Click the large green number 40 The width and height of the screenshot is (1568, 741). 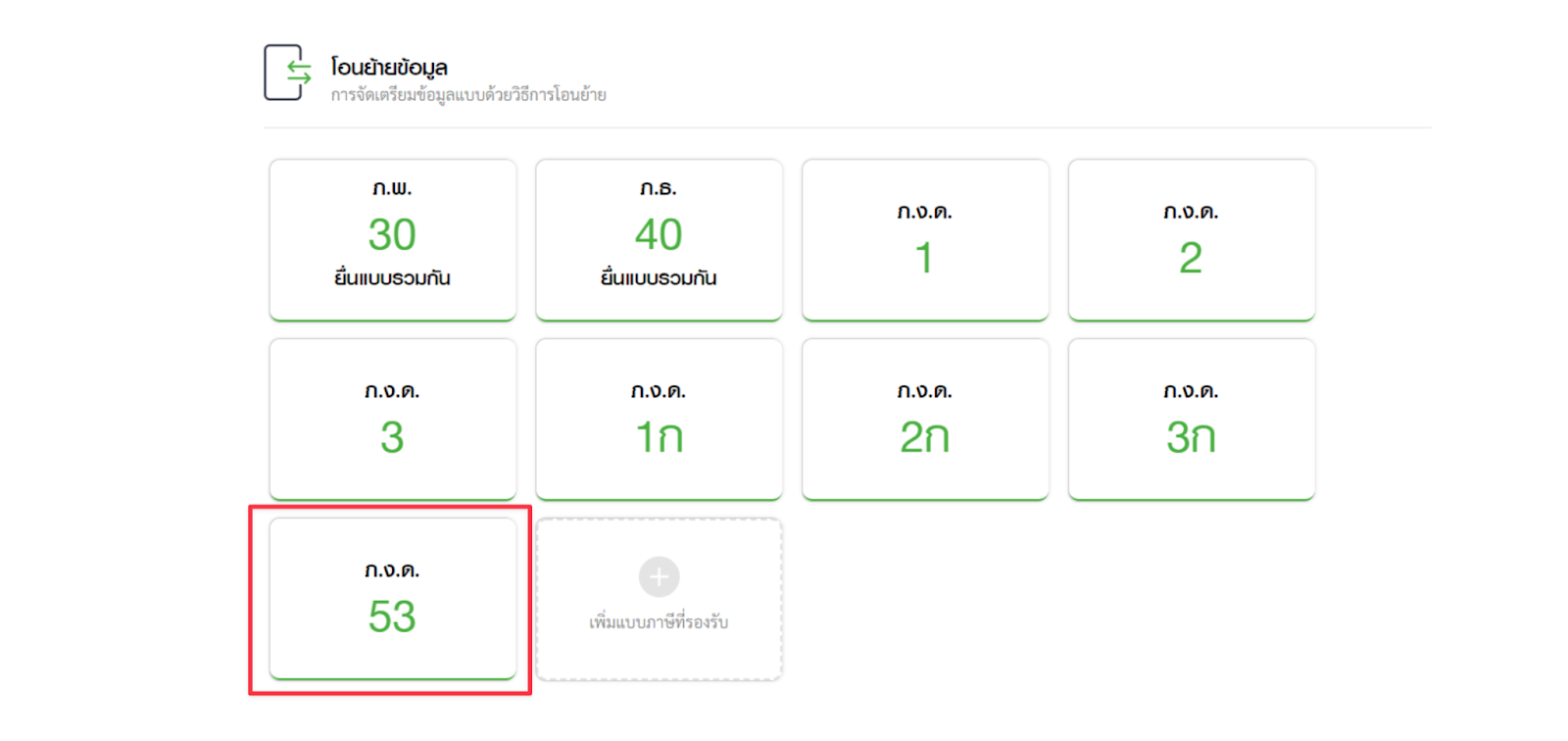[x=659, y=235]
